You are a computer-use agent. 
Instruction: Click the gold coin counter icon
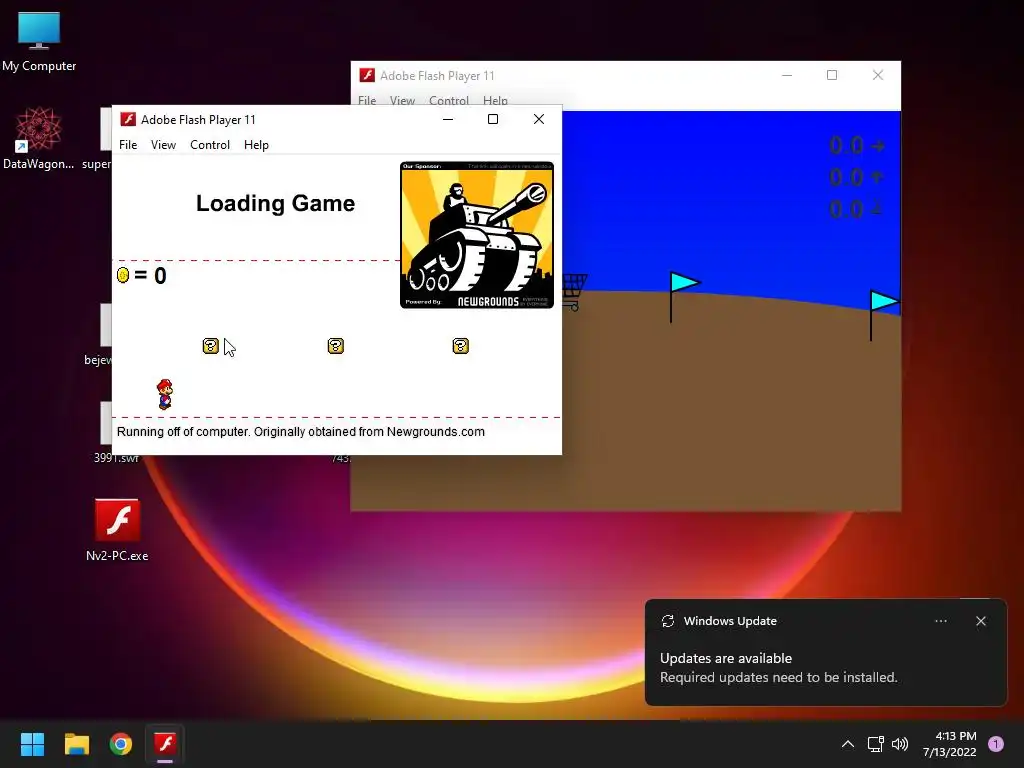tap(123, 275)
